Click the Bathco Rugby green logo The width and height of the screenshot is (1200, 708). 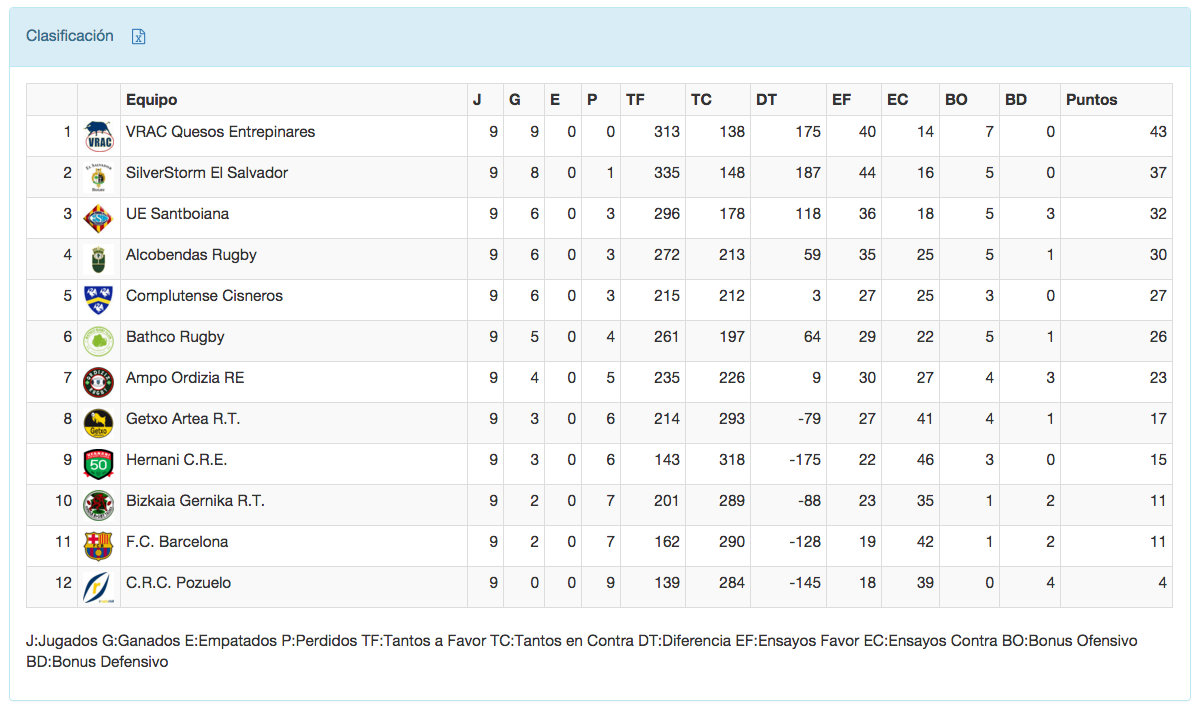tap(98, 338)
